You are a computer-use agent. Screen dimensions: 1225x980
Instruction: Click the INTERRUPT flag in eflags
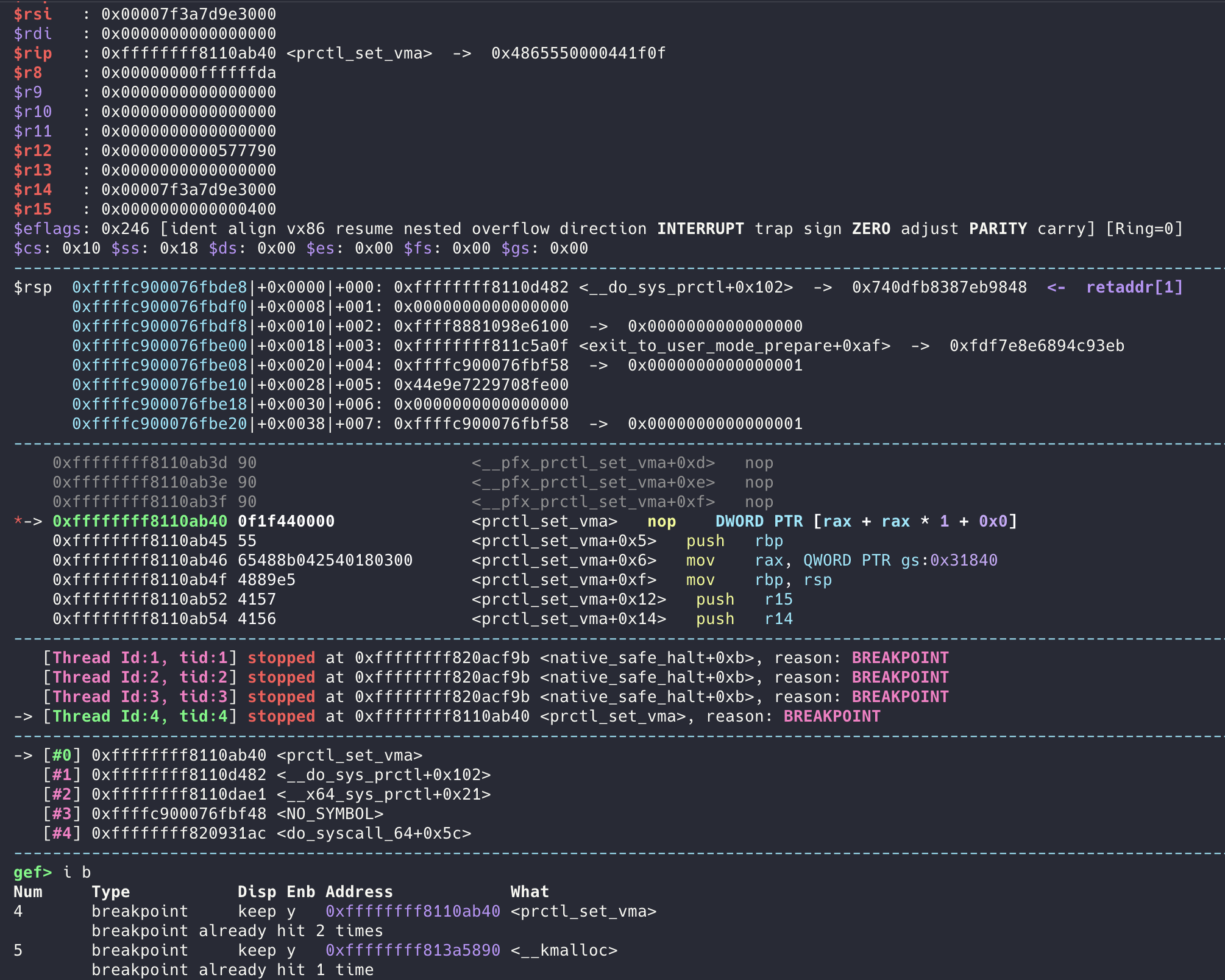(x=700, y=229)
